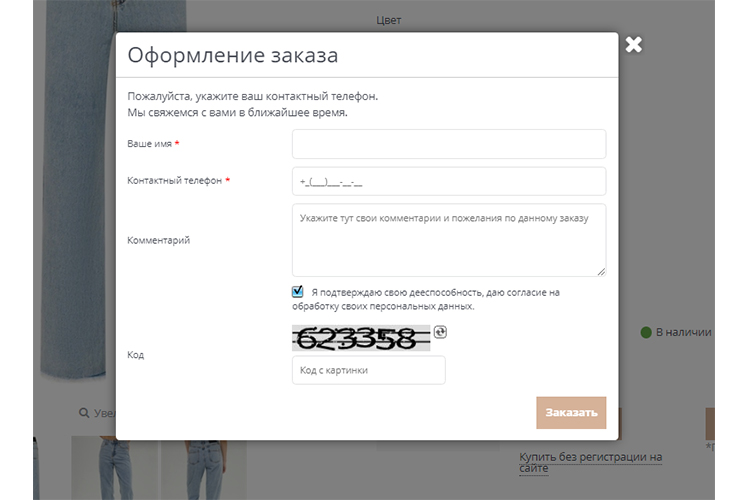The image size is (750, 500).
Task: Click the captcha image showing 623358
Action: tap(360, 338)
